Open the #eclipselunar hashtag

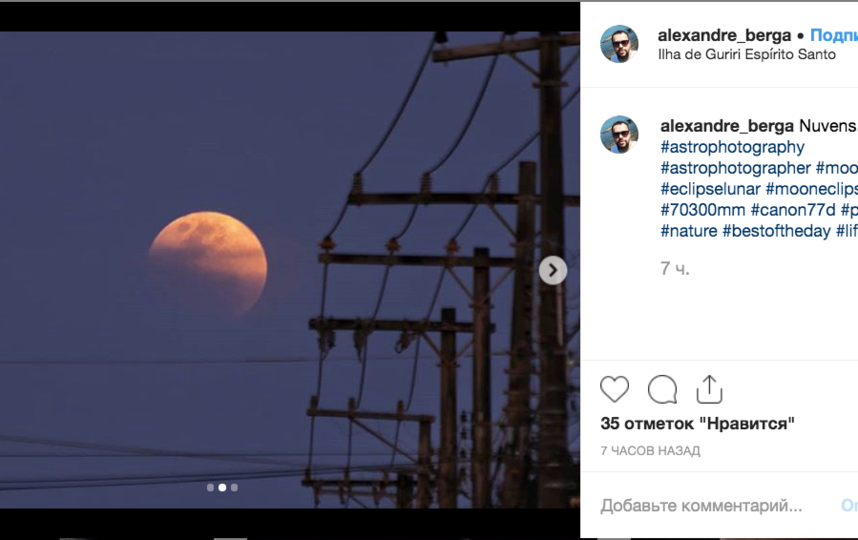click(710, 189)
